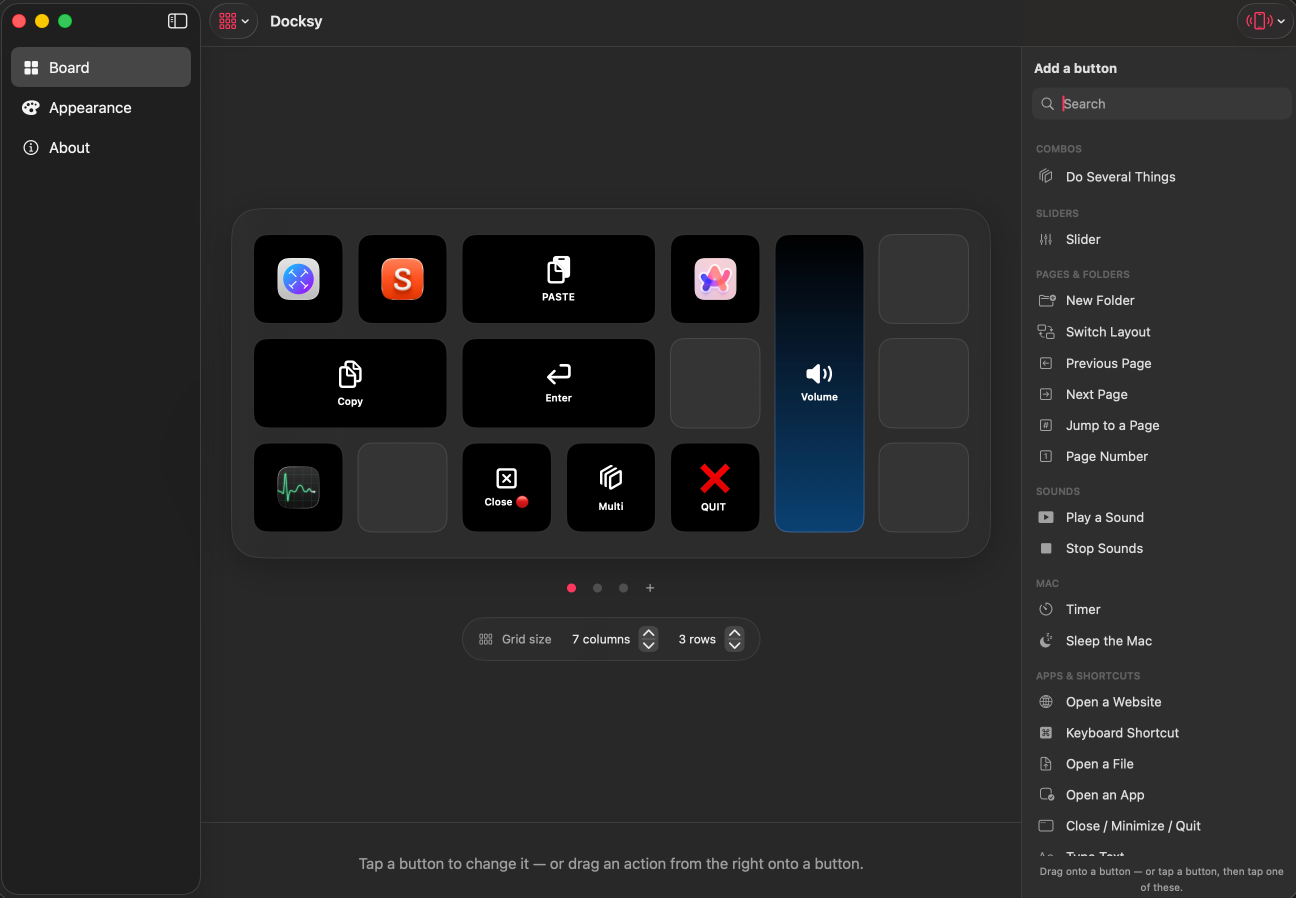This screenshot has height=898, width=1296.
Task: Select the Copy button on the board
Action: [x=350, y=383]
